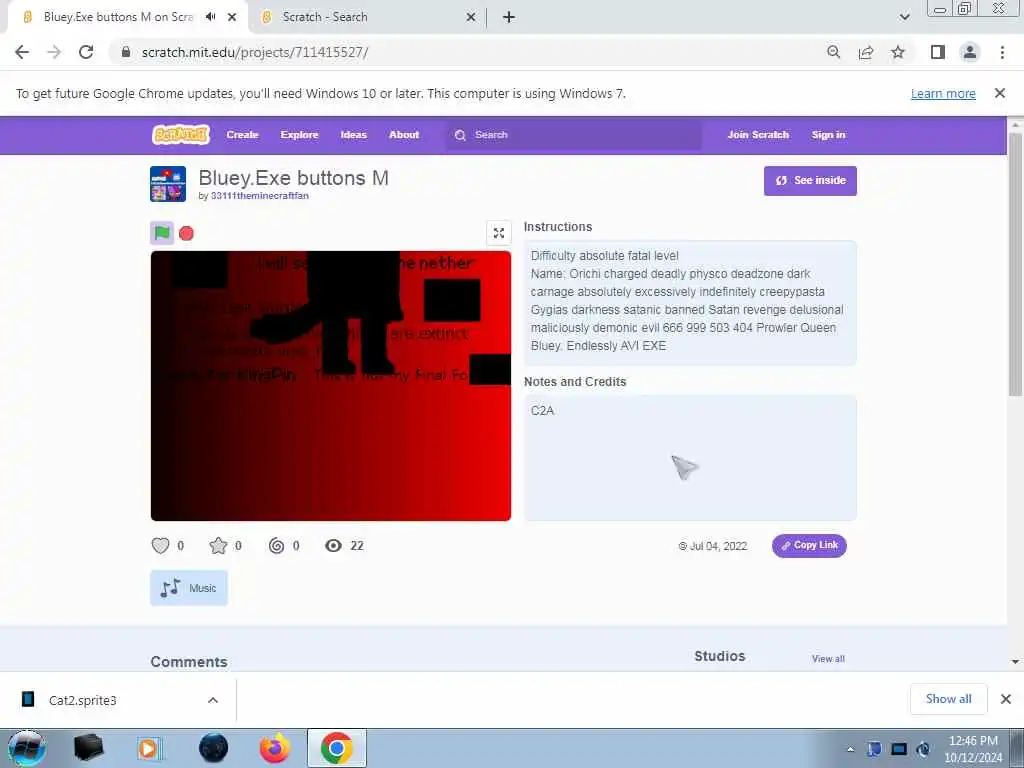The height and width of the screenshot is (768, 1024).
Task: Open the tab search dropdown chevron
Action: click(x=904, y=17)
